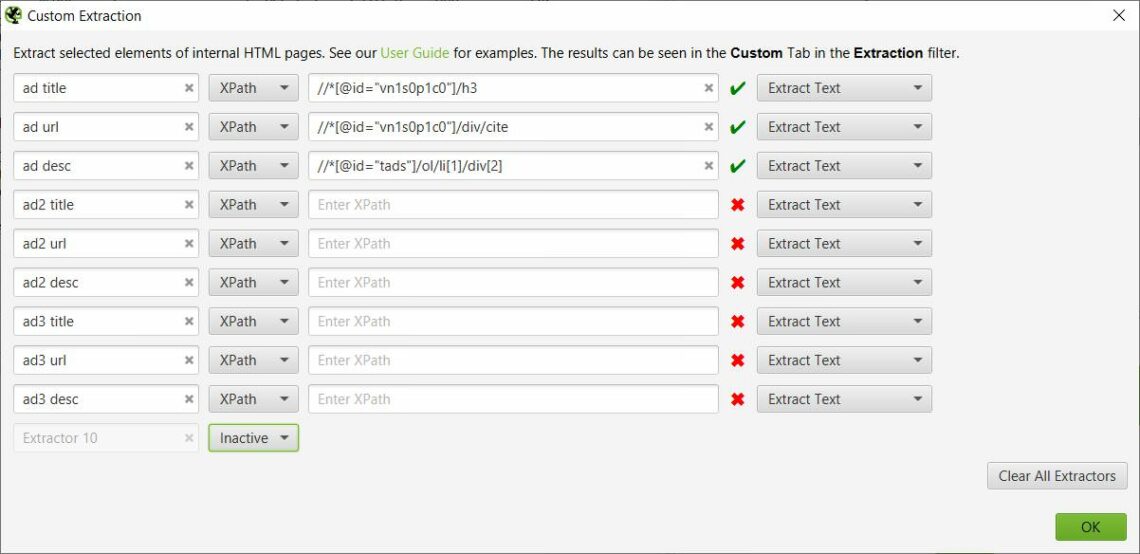Screen dimensions: 1140x554
Task: Clear the 'ad3 desc' name field
Action: [189, 399]
